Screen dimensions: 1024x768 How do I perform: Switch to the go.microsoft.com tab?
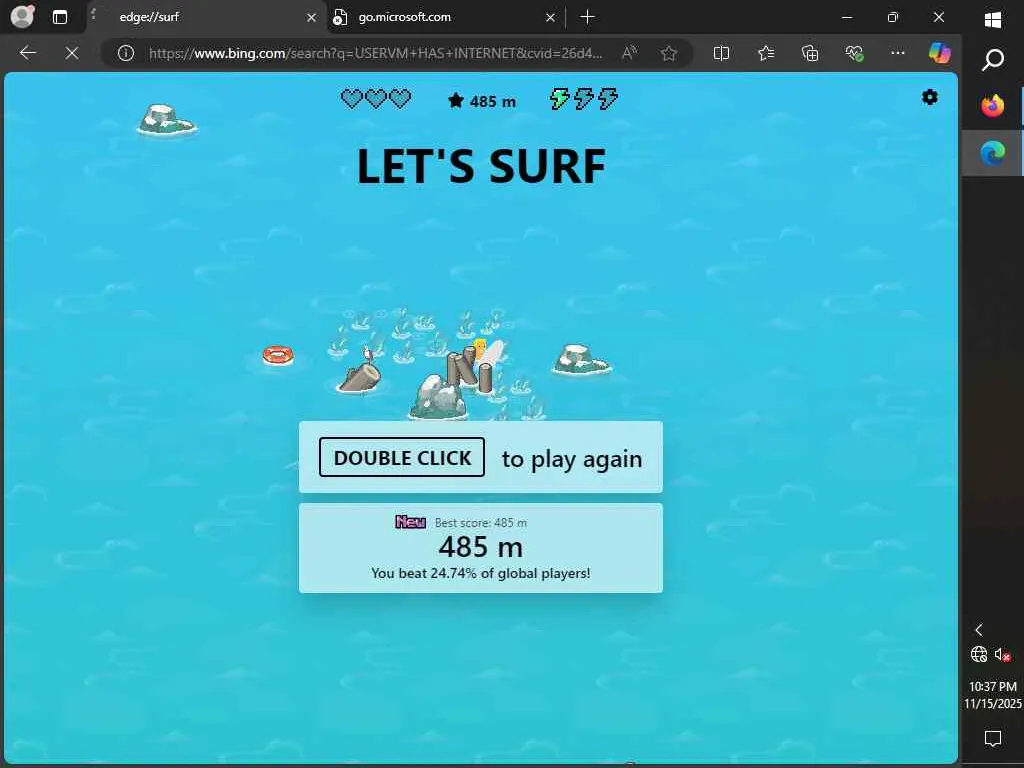(x=445, y=17)
